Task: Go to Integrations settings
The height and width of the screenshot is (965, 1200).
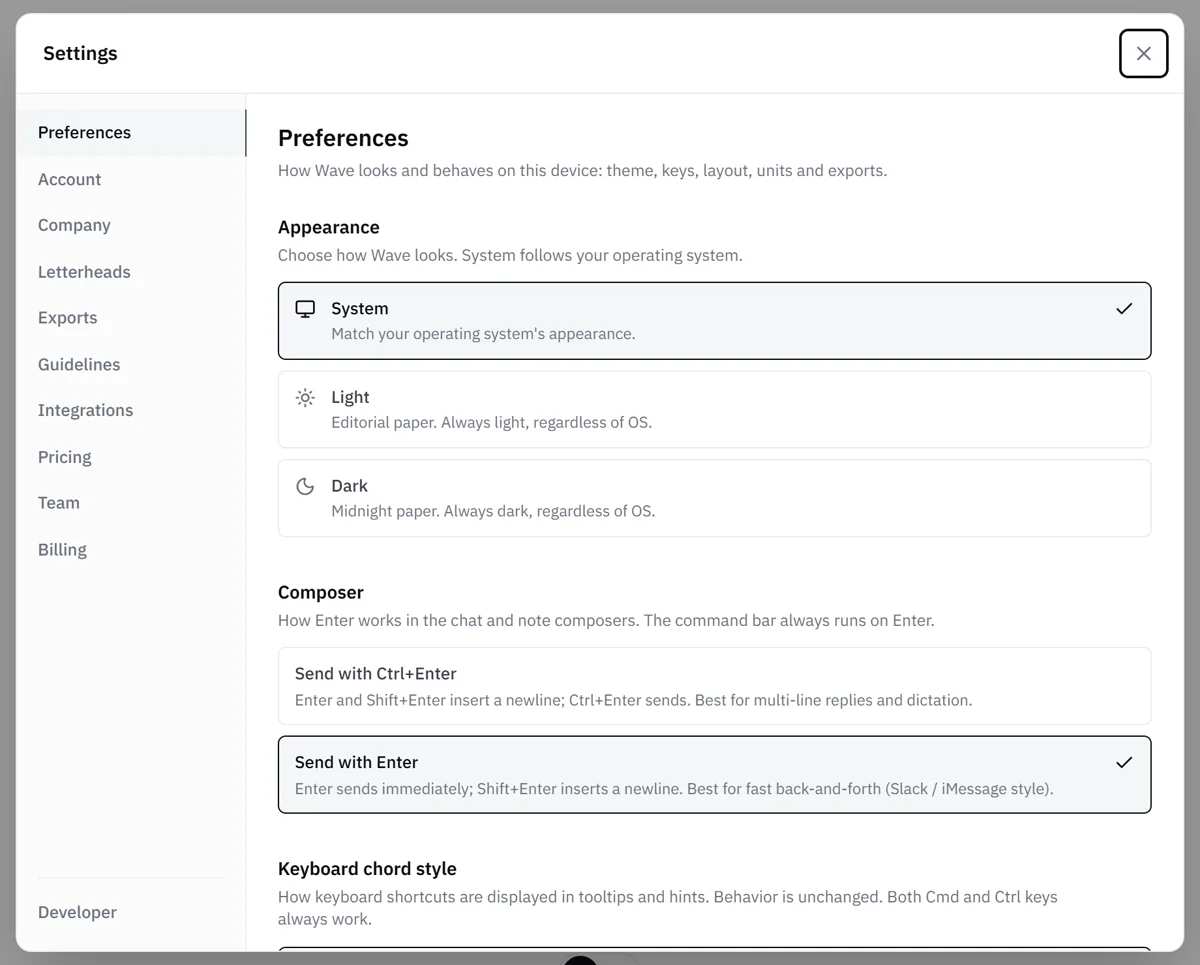Action: 131,410
